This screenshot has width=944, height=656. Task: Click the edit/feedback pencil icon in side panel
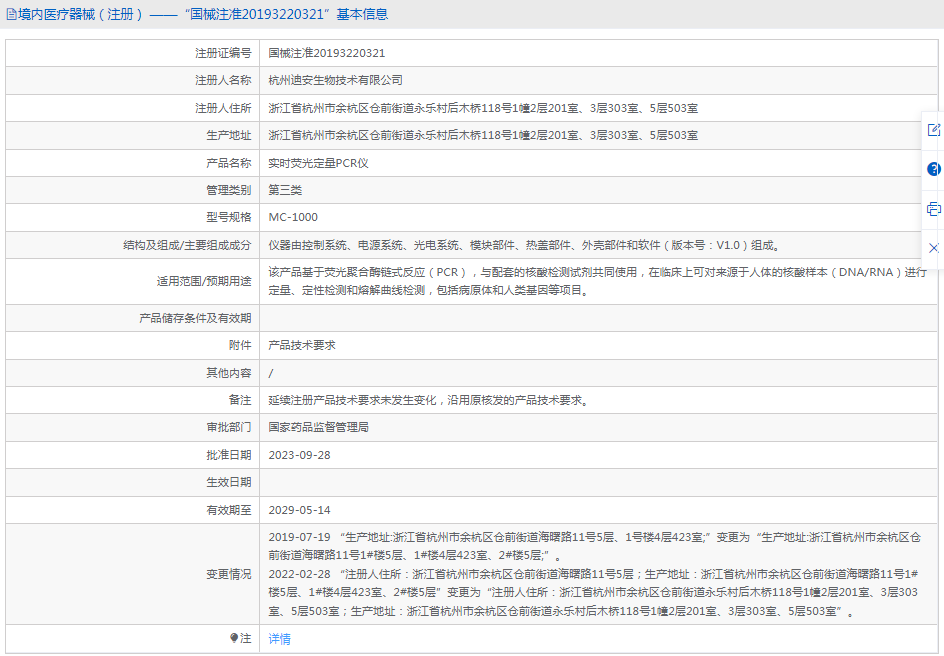pos(933,129)
